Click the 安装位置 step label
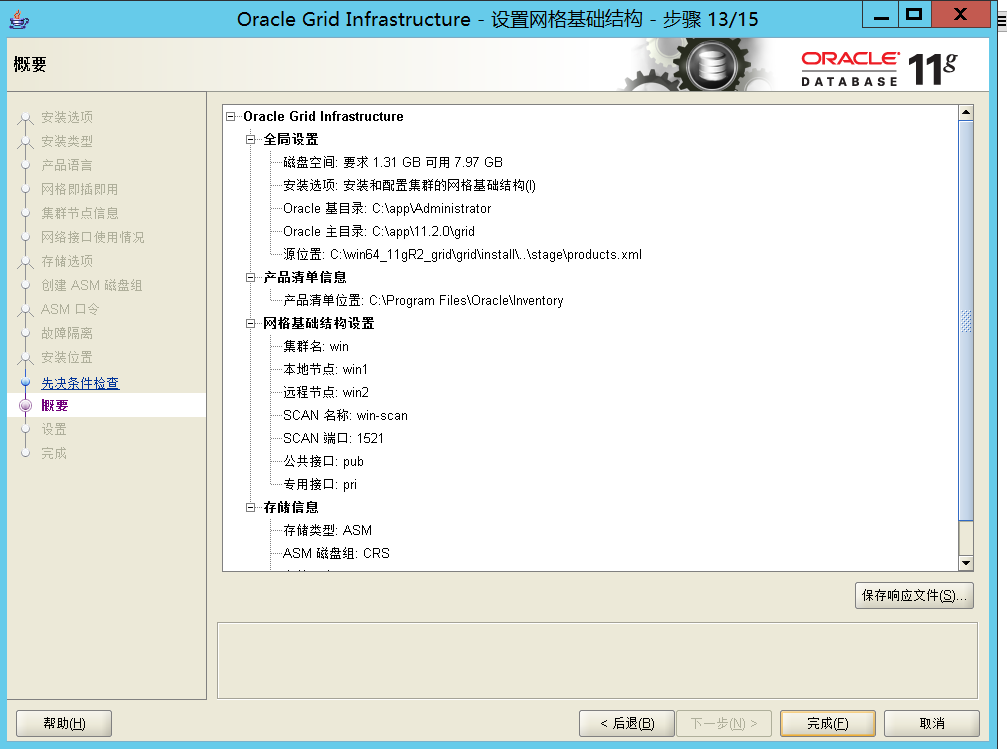Viewport: 1007px width, 749px height. pyautogui.click(x=67, y=357)
